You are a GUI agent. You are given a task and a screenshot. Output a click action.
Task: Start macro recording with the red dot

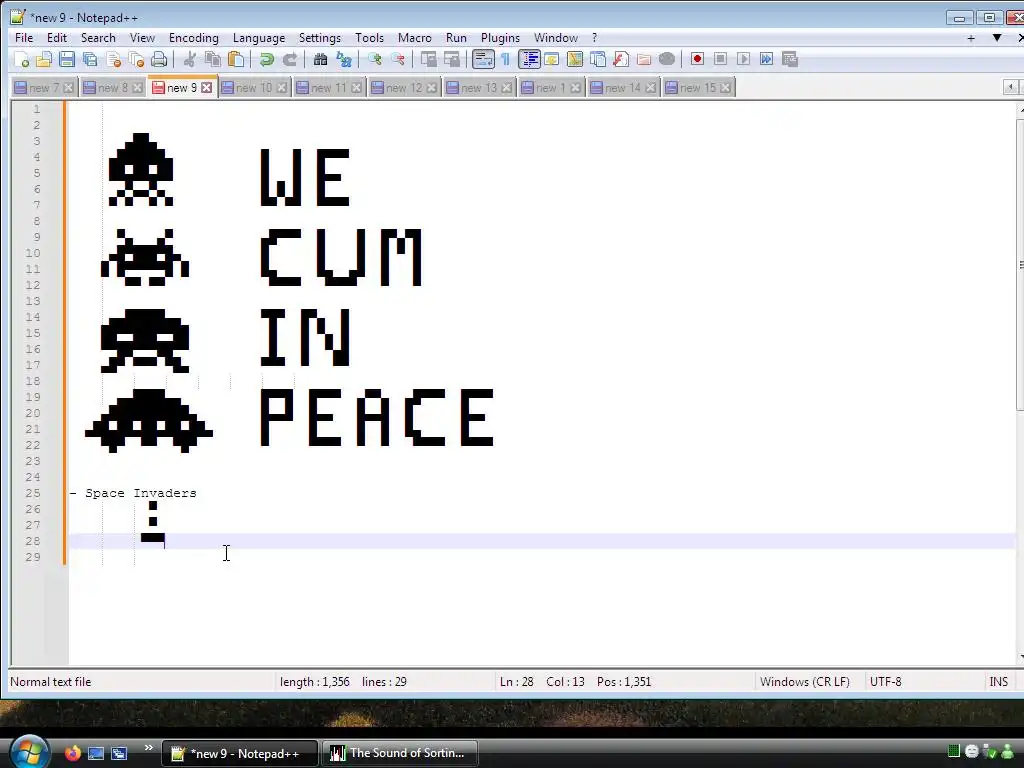pos(697,59)
